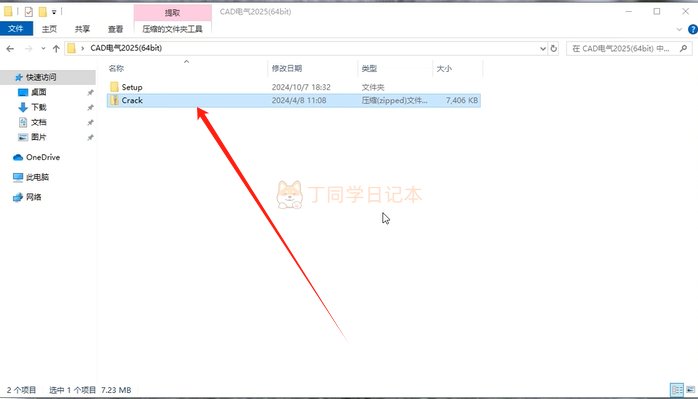698x399 pixels.
Task: Go back with the back arrow
Action: [x=10, y=49]
